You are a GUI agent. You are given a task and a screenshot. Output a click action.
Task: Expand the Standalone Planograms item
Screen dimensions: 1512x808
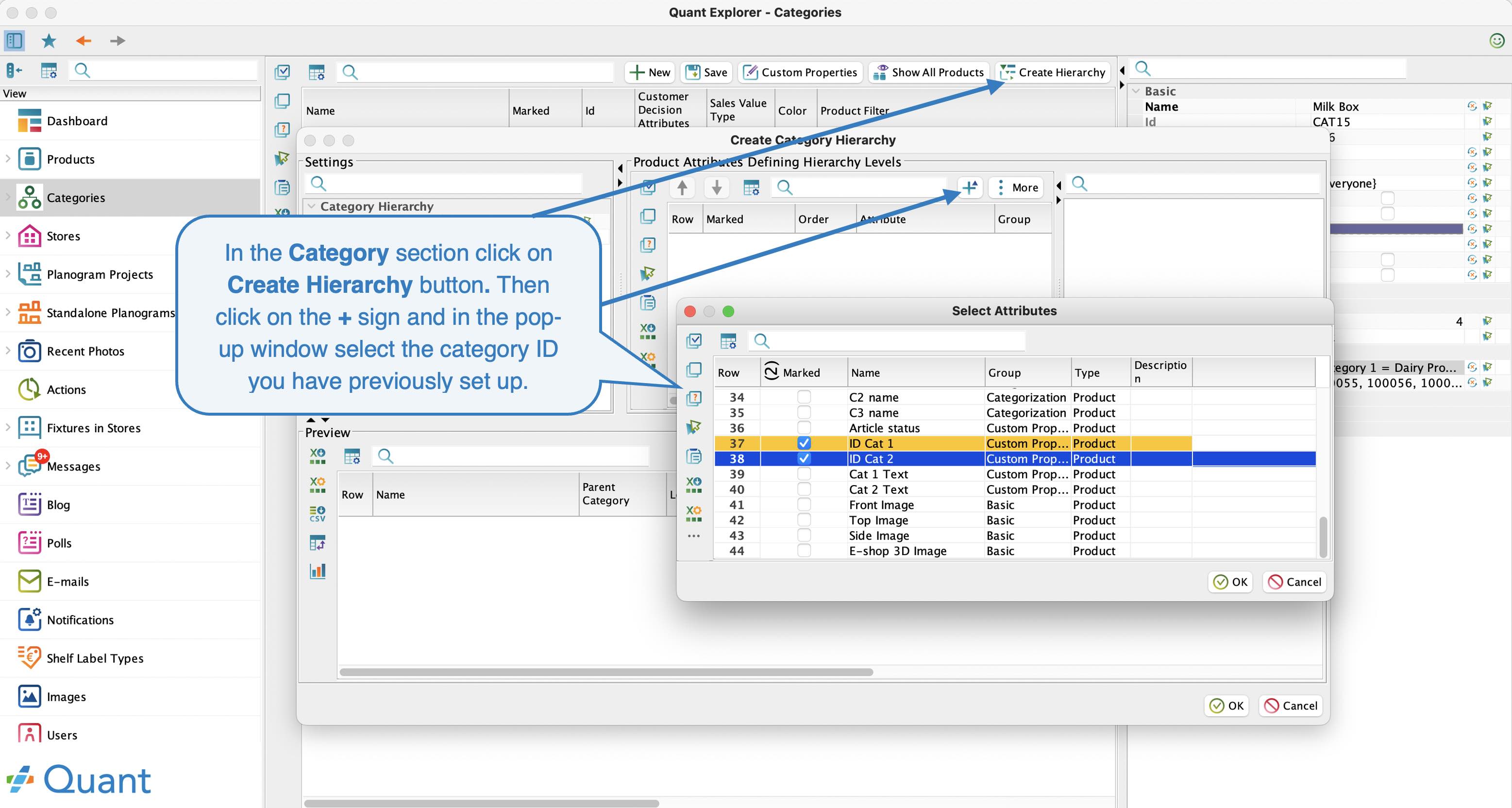click(8, 313)
